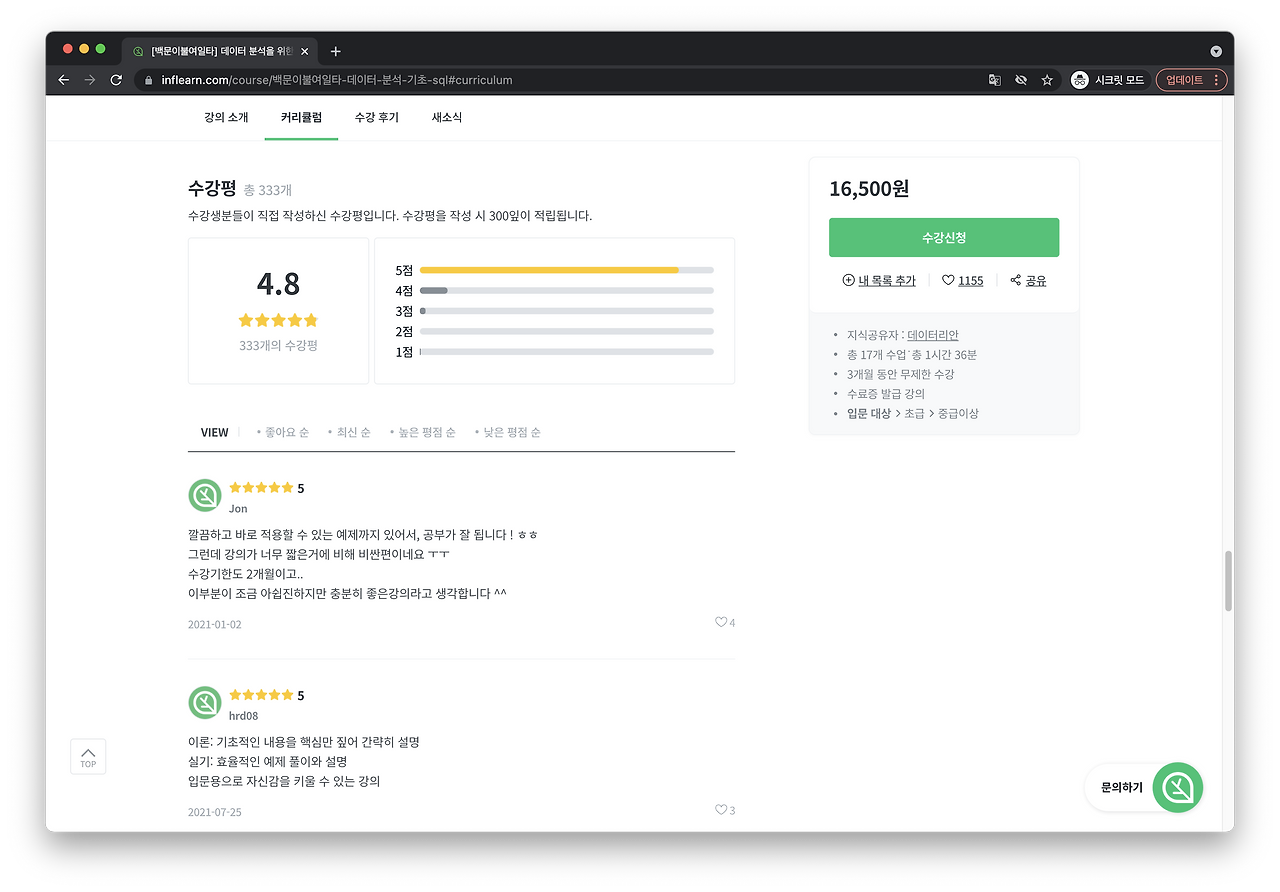Image resolution: width=1280 pixels, height=892 pixels.
Task: Reload the page with the refresh icon
Action: pyautogui.click(x=116, y=80)
